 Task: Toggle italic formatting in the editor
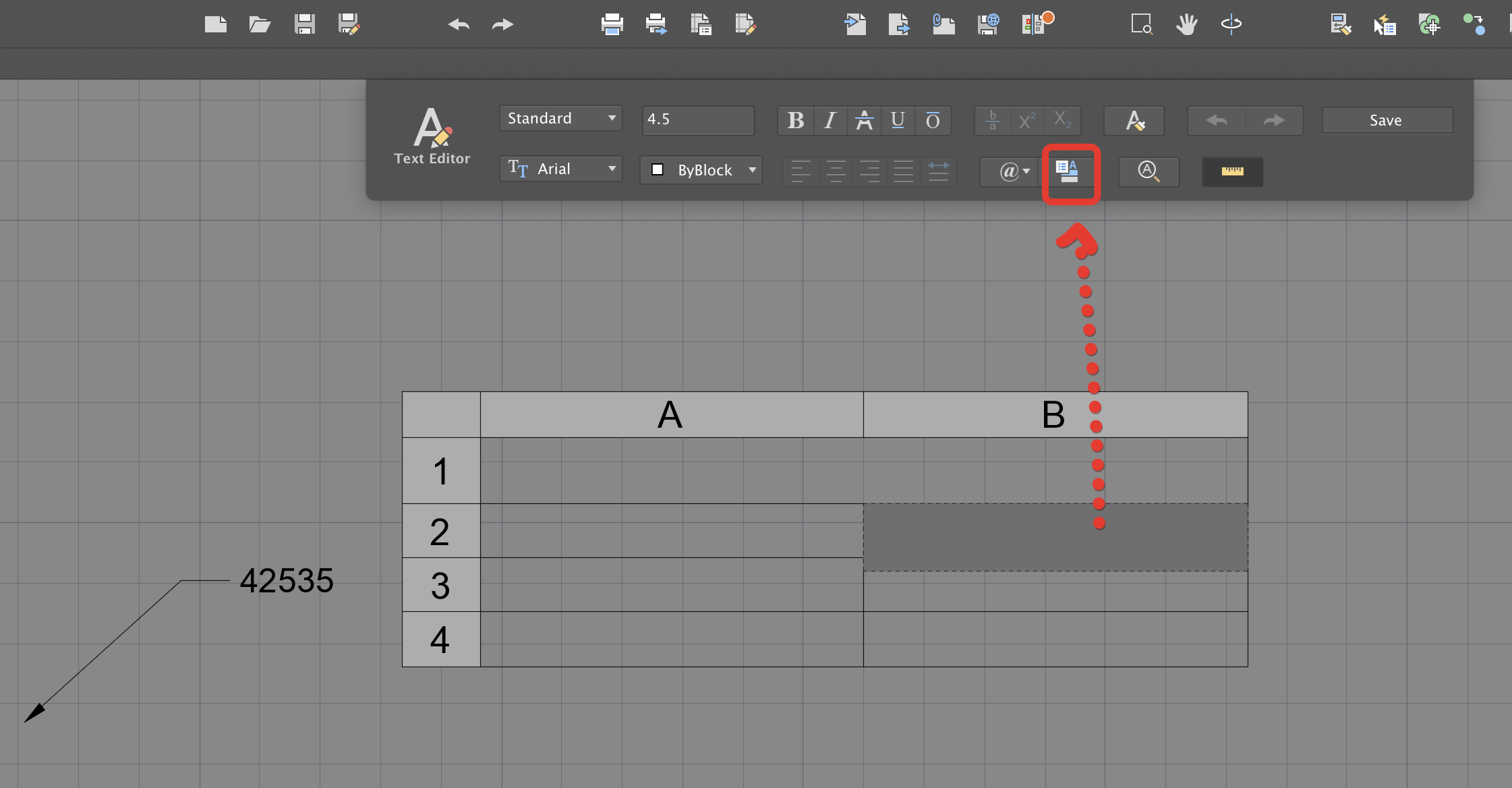coord(829,121)
